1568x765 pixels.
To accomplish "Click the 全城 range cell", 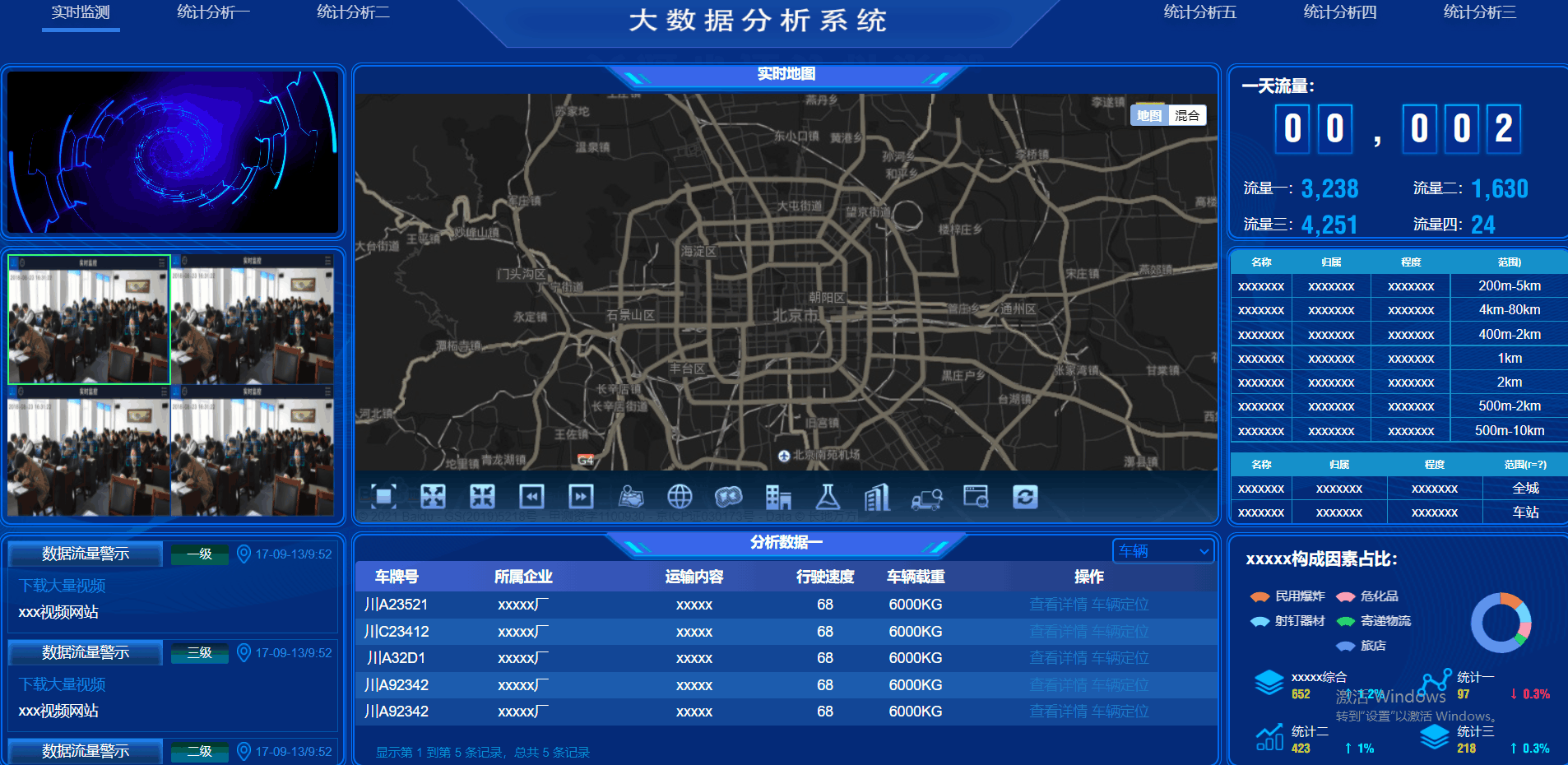I will click(x=1525, y=489).
